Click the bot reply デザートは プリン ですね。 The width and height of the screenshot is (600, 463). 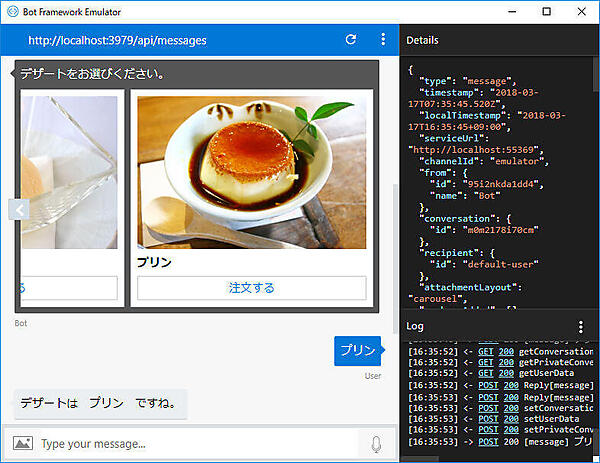[x=101, y=403]
